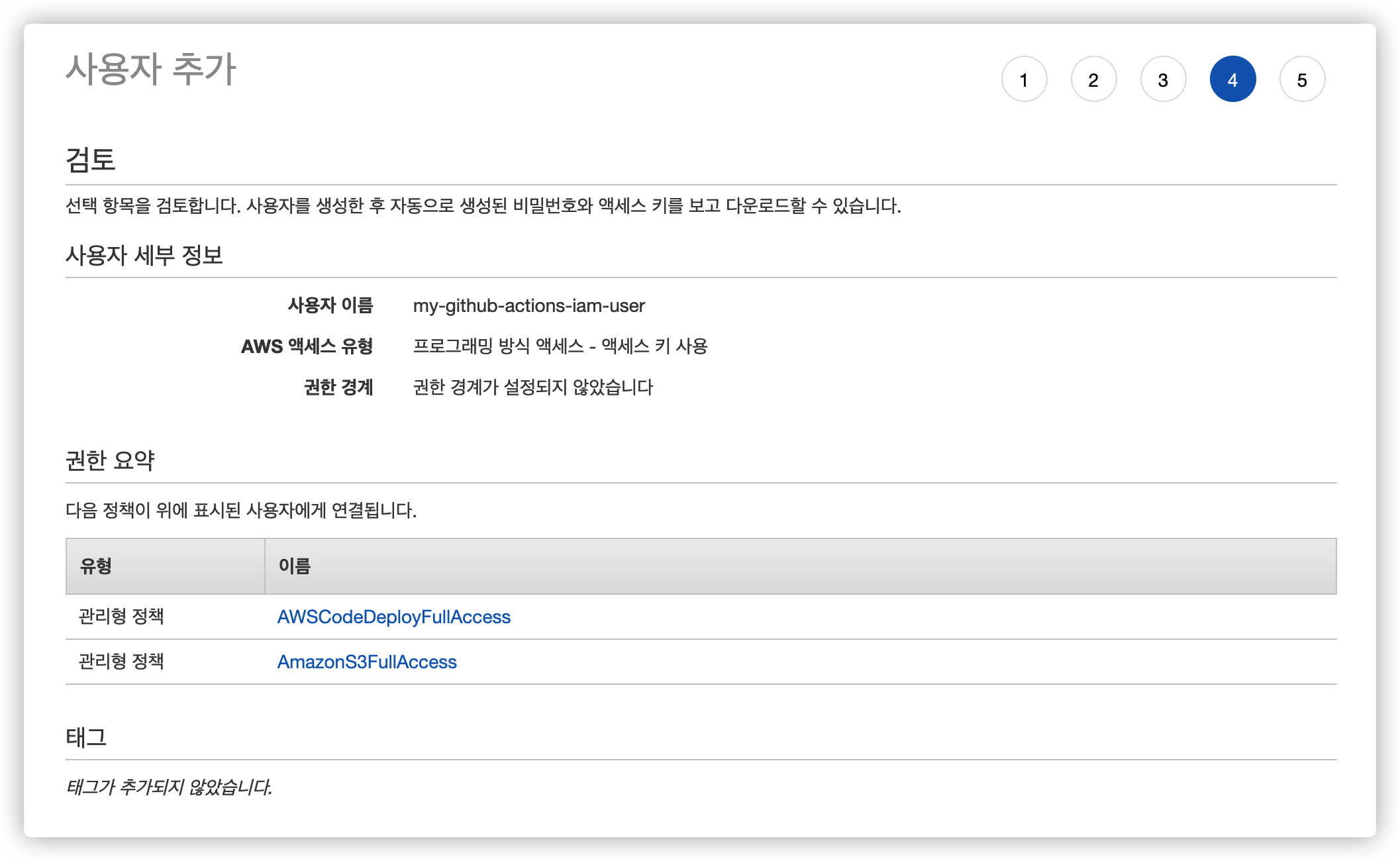The width and height of the screenshot is (1400, 861).
Task: Click second row 관리형 정책 cell
Action: click(x=121, y=662)
